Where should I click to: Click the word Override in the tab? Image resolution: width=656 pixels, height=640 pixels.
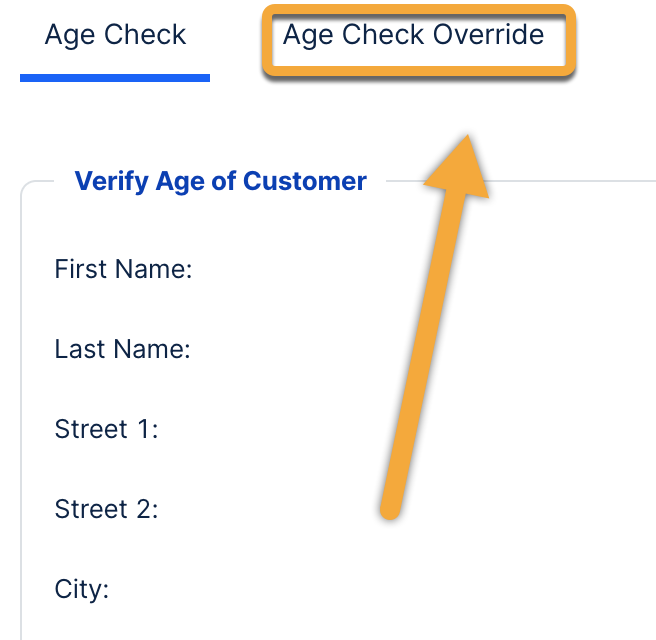(489, 36)
